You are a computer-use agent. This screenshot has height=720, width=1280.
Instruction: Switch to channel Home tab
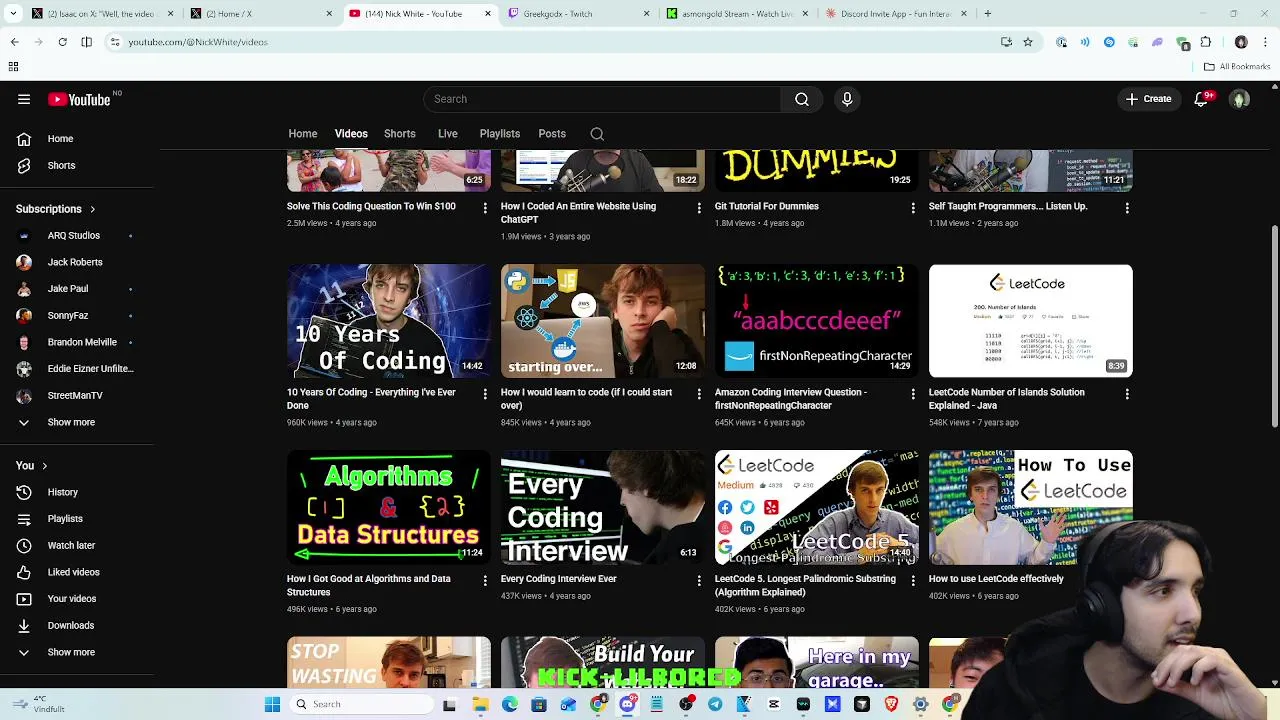(303, 134)
